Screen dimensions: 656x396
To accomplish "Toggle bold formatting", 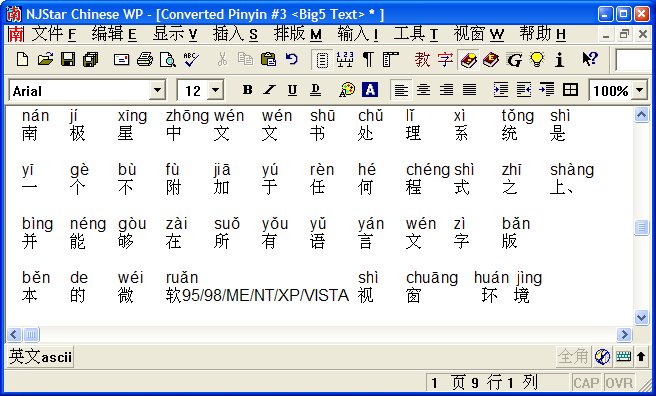I will pos(247,89).
